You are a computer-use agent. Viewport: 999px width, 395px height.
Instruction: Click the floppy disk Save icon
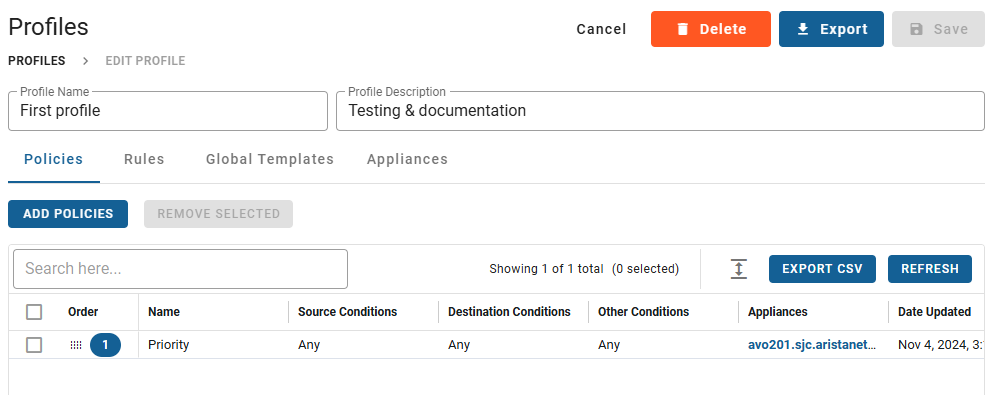click(x=916, y=29)
